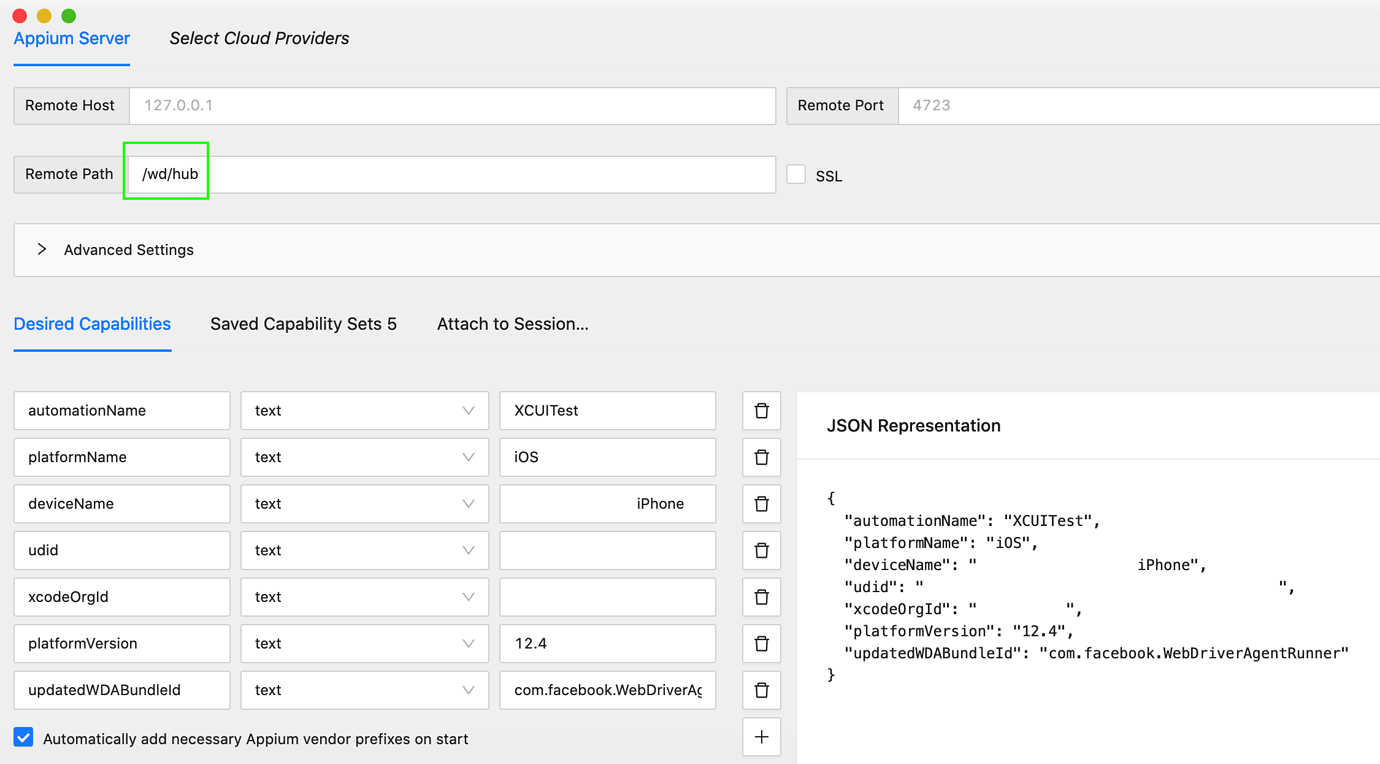Delete the xcodeOrgId capability row
The image size is (1380, 764).
click(761, 596)
